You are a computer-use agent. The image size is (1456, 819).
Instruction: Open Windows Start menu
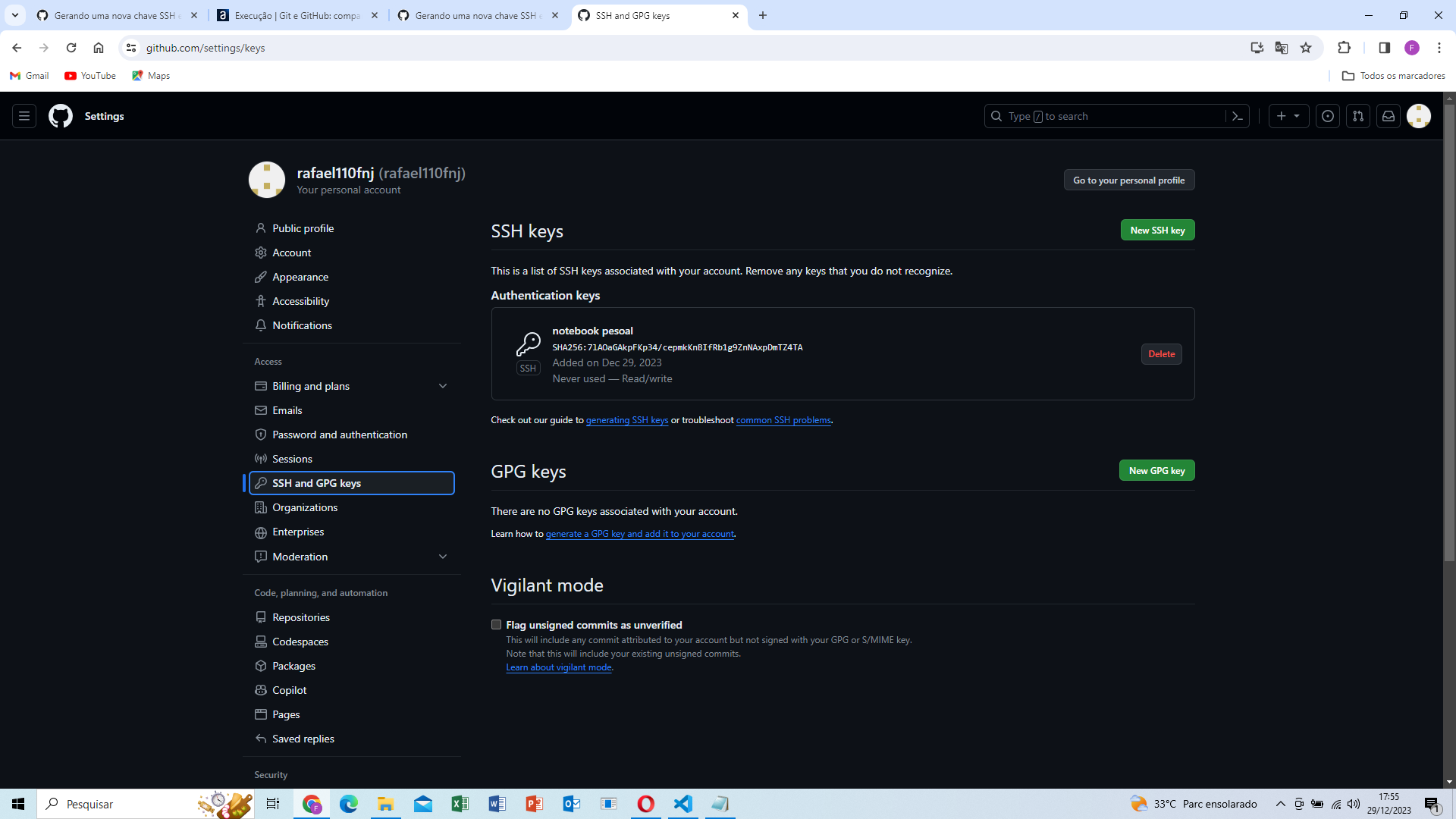18,804
